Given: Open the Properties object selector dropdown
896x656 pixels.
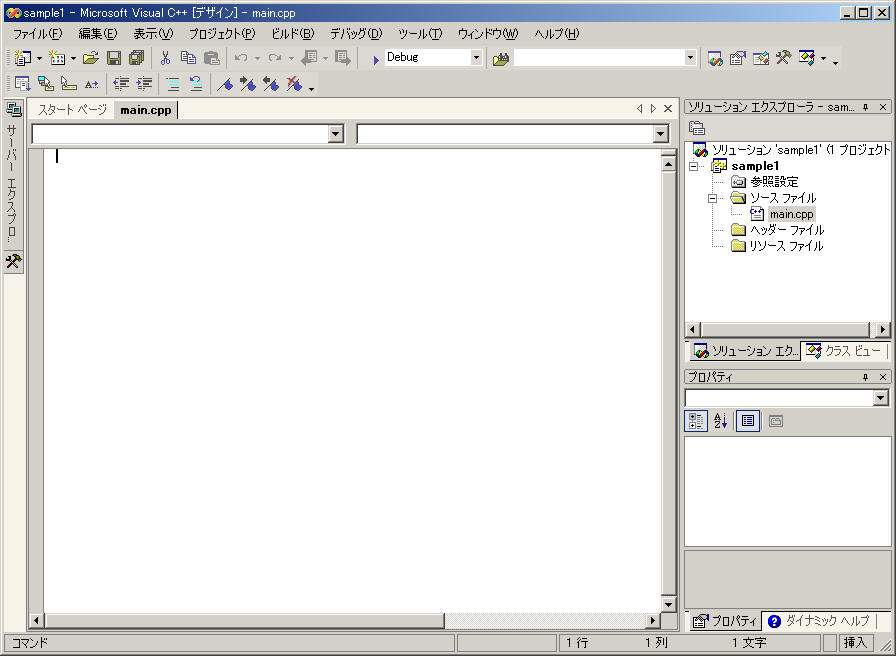Looking at the screenshot, I should 881,398.
